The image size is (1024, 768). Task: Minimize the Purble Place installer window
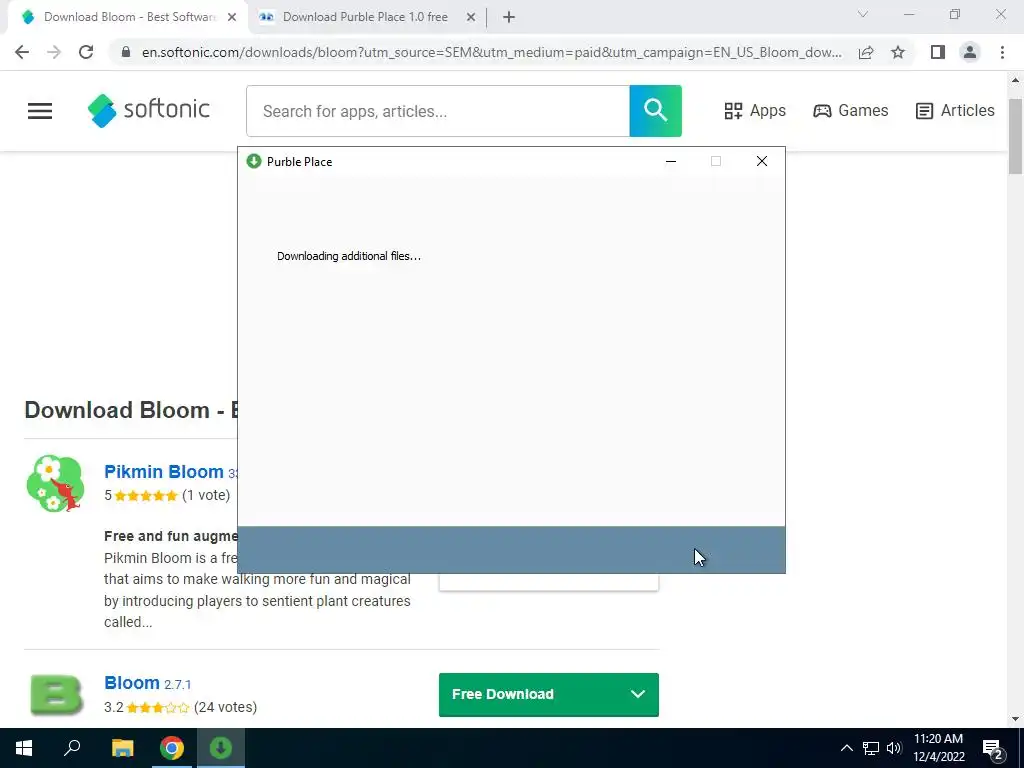point(671,161)
